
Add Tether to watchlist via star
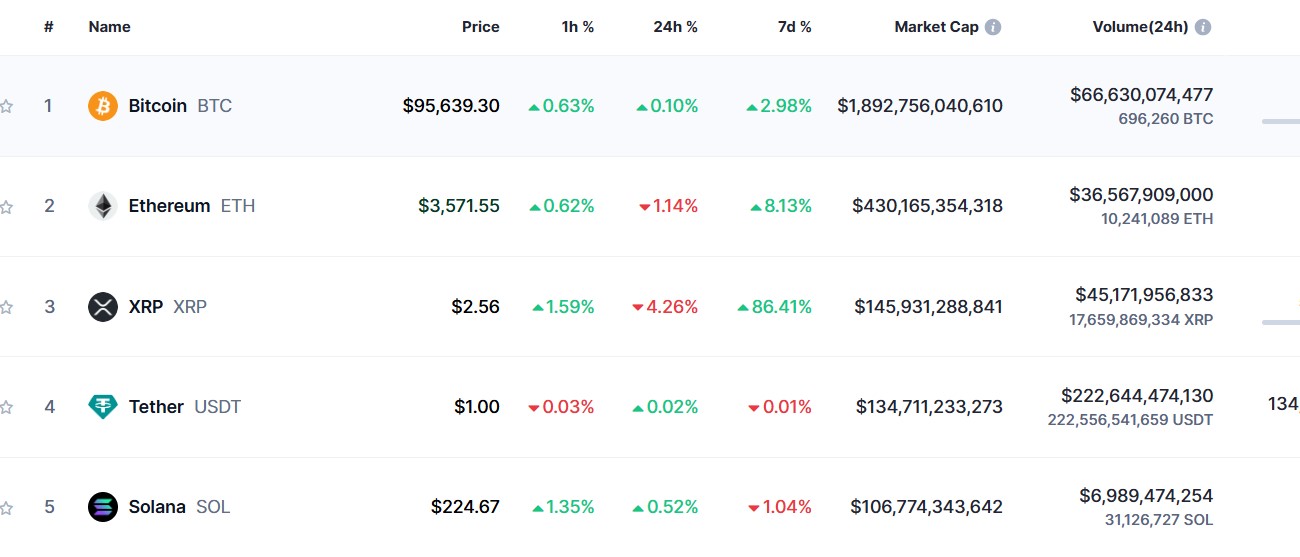[6, 407]
